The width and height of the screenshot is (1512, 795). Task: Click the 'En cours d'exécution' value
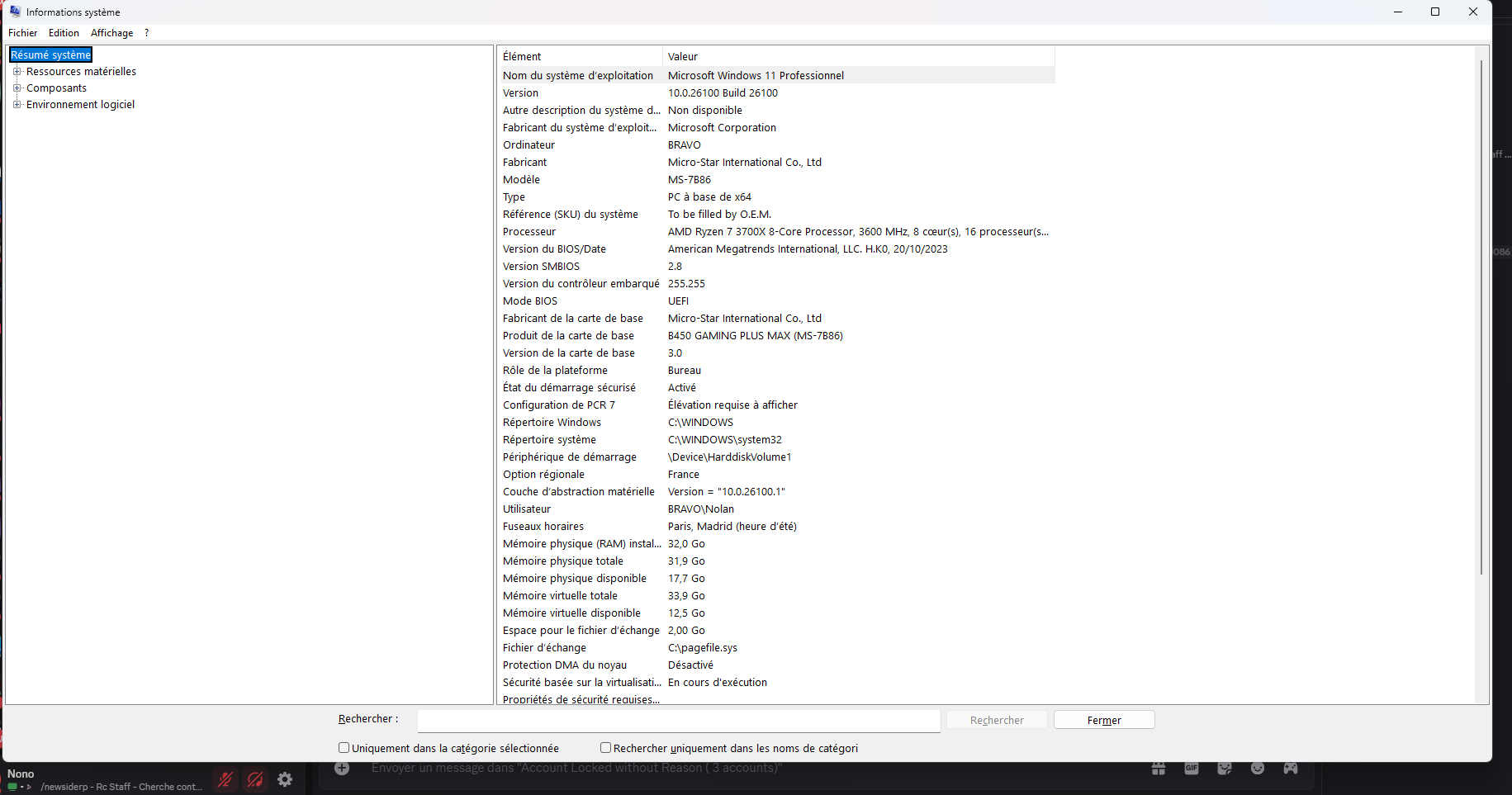pyautogui.click(x=718, y=682)
